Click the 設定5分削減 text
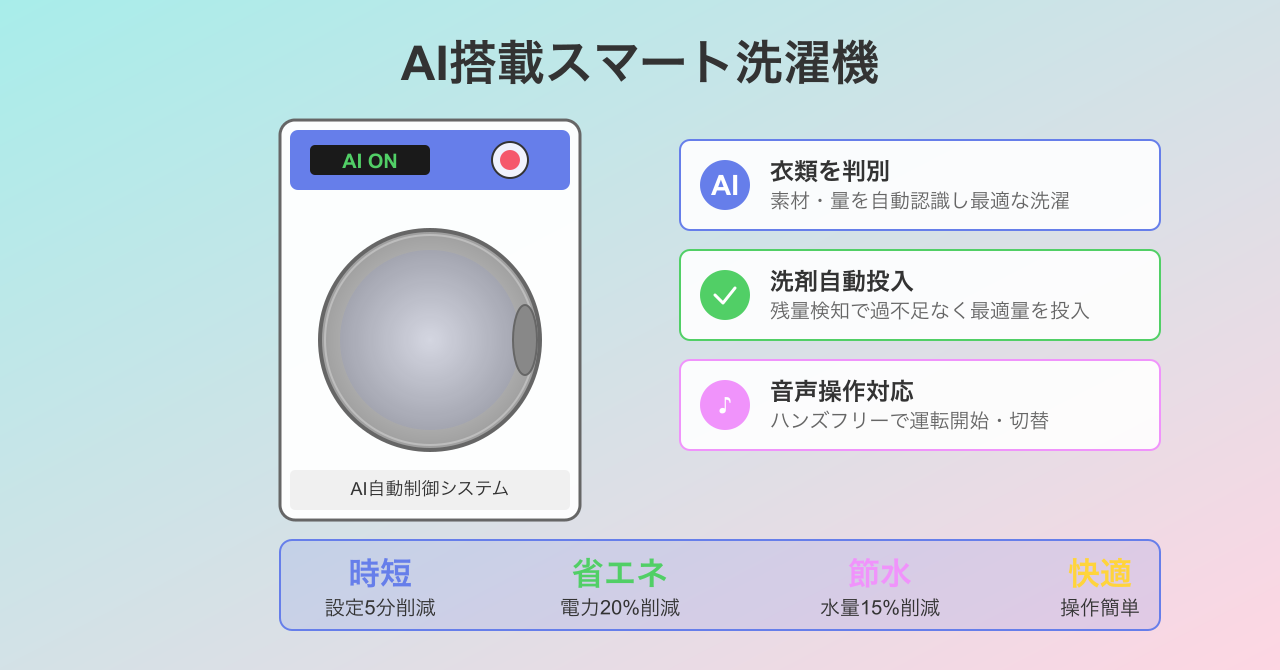The width and height of the screenshot is (1280, 670). pos(380,608)
